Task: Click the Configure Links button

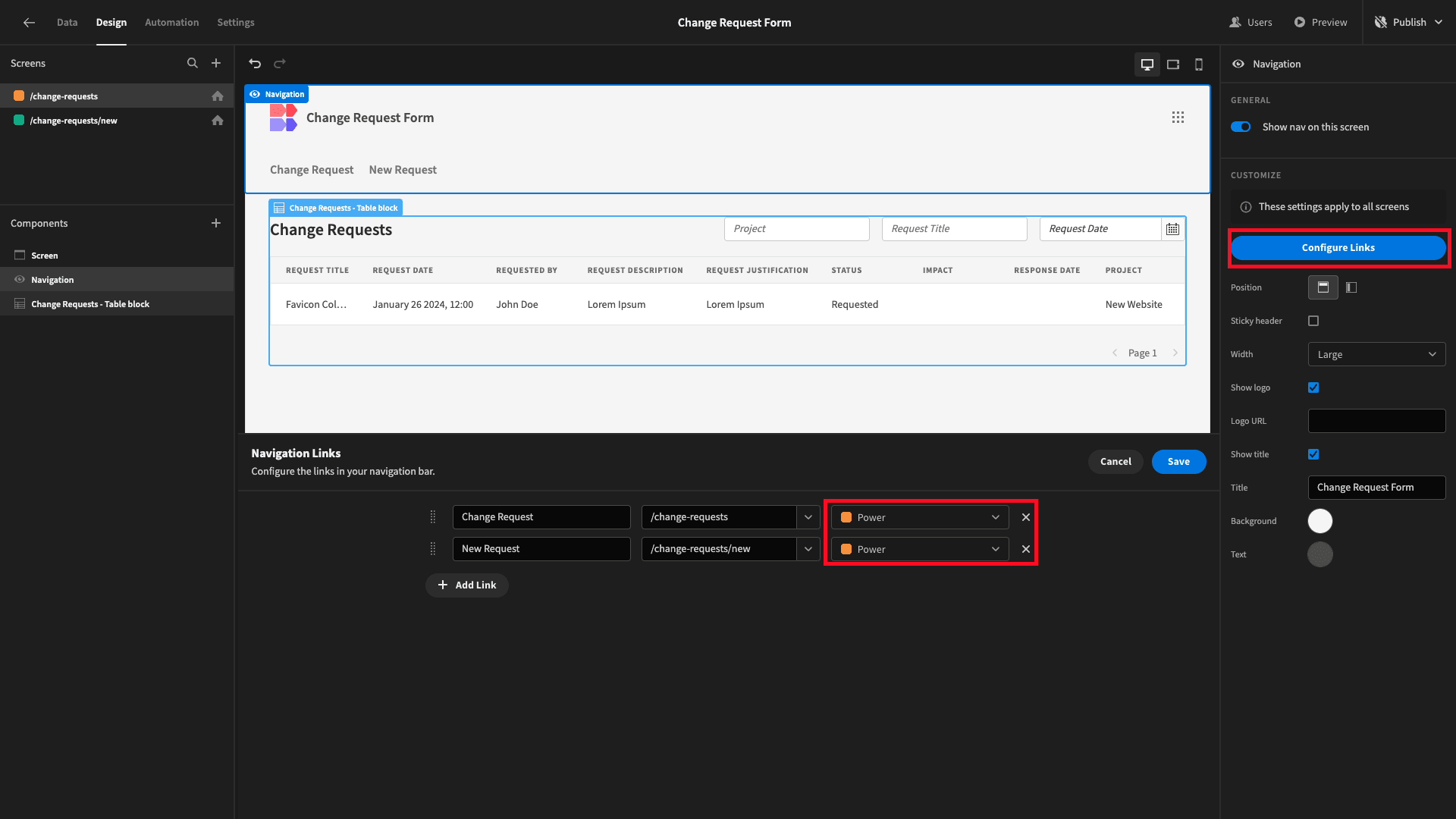Action: (x=1338, y=247)
